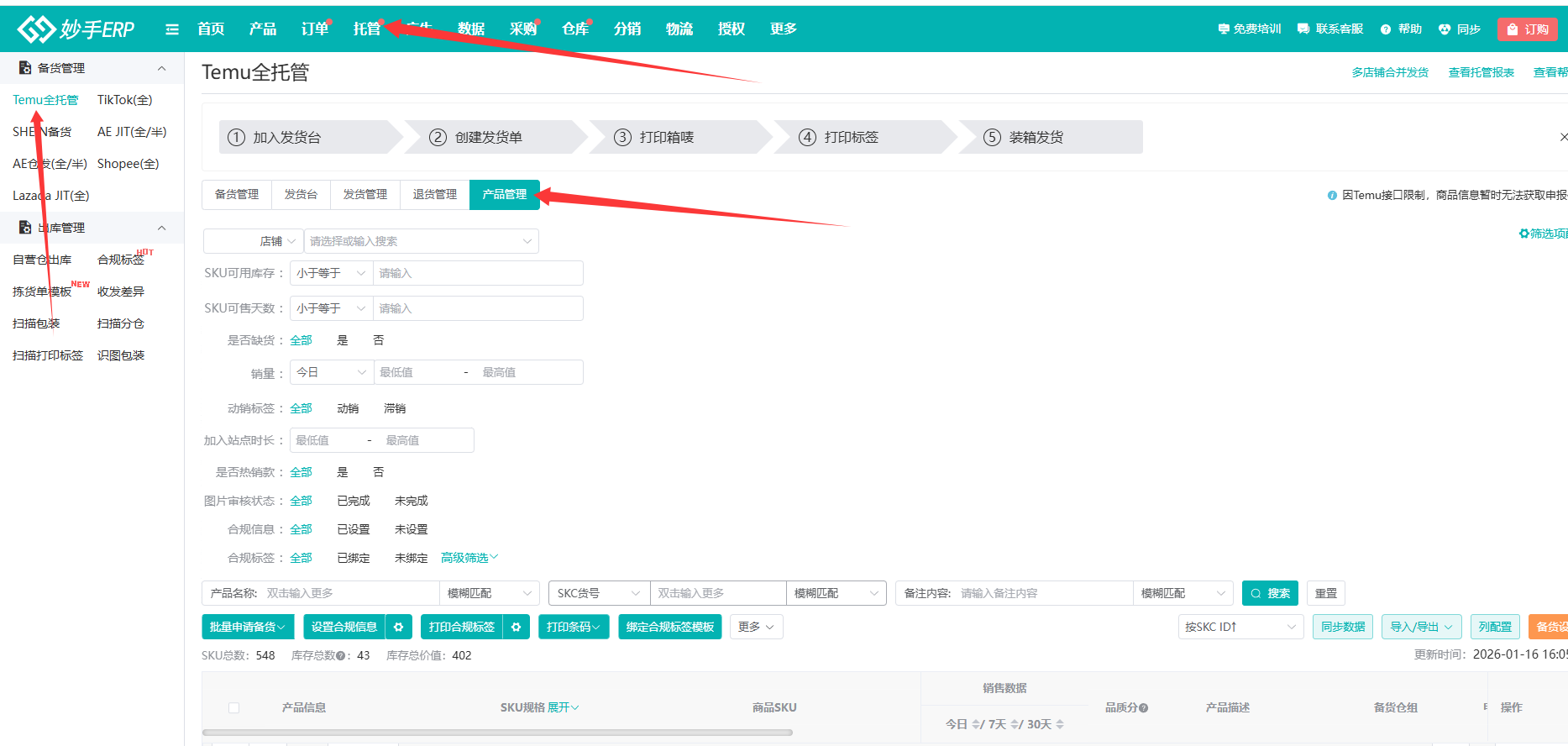Open the SKU可用库存 小于等于 dropdown

(332, 273)
